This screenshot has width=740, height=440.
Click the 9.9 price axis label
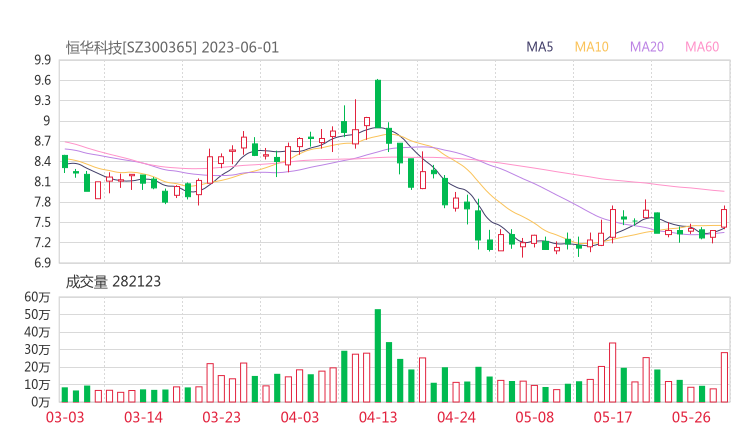[x=42, y=60]
